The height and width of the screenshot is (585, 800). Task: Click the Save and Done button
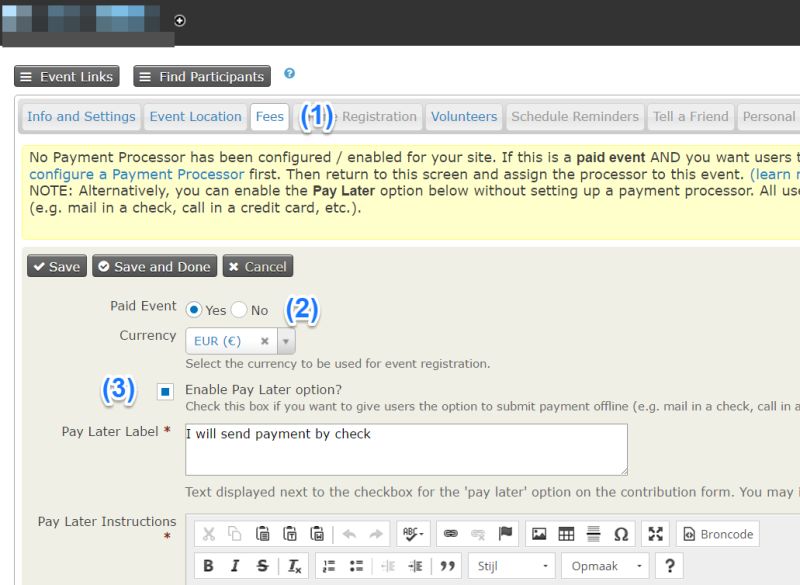click(x=154, y=266)
